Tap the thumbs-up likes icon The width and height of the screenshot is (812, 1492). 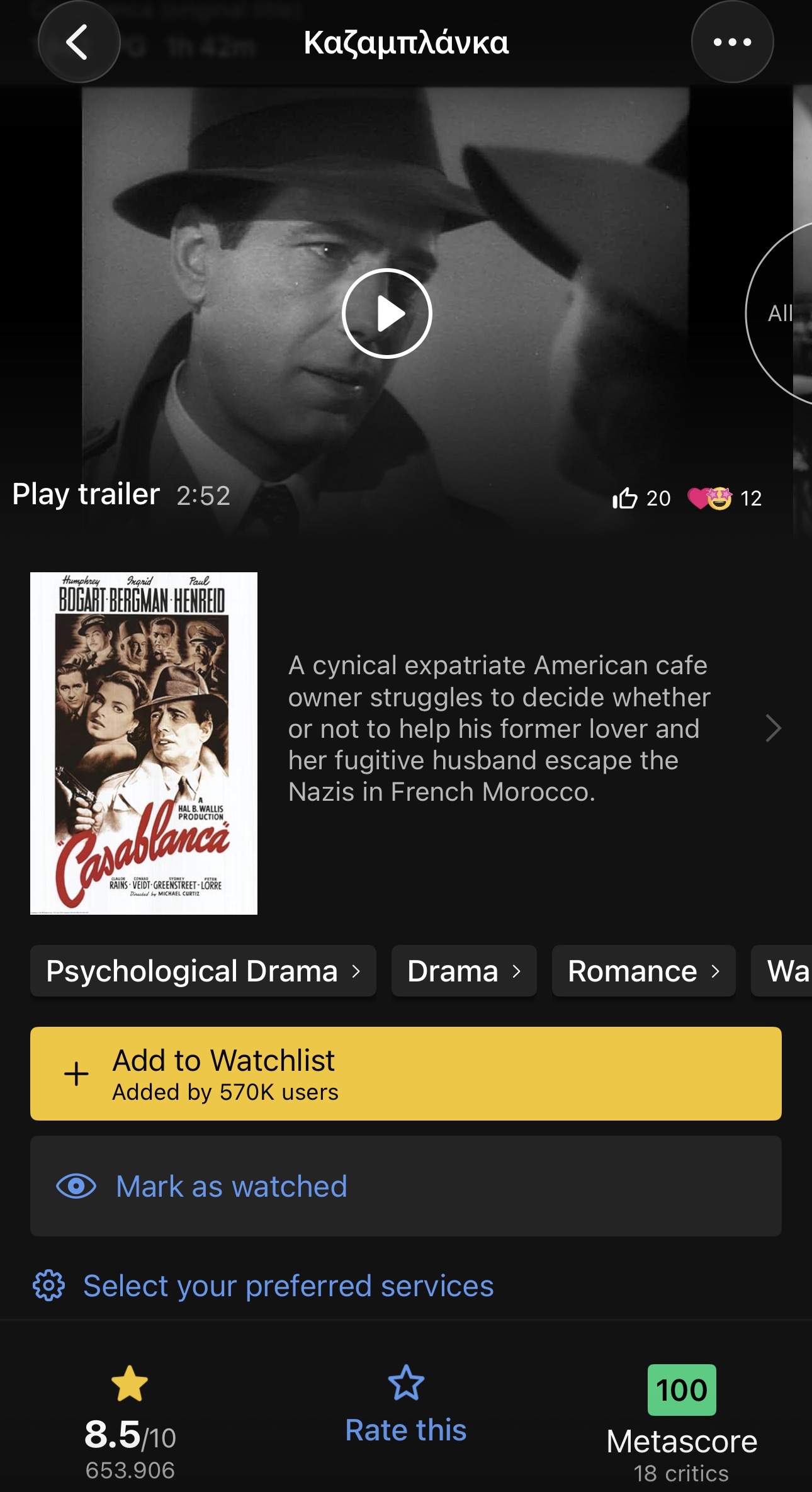[625, 498]
